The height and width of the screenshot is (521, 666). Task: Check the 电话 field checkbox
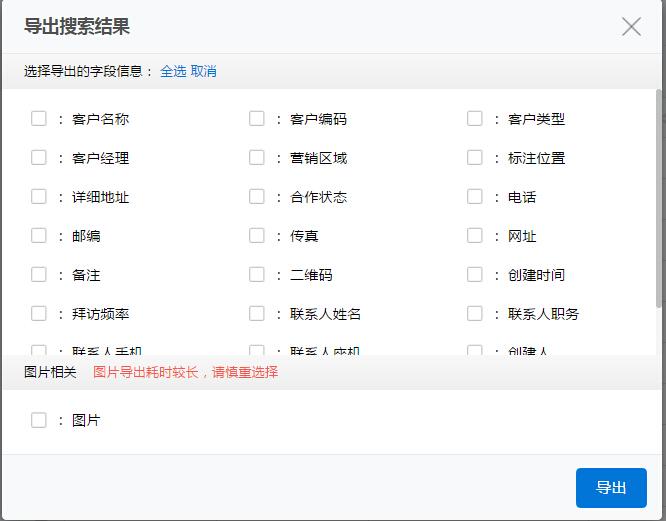point(475,196)
